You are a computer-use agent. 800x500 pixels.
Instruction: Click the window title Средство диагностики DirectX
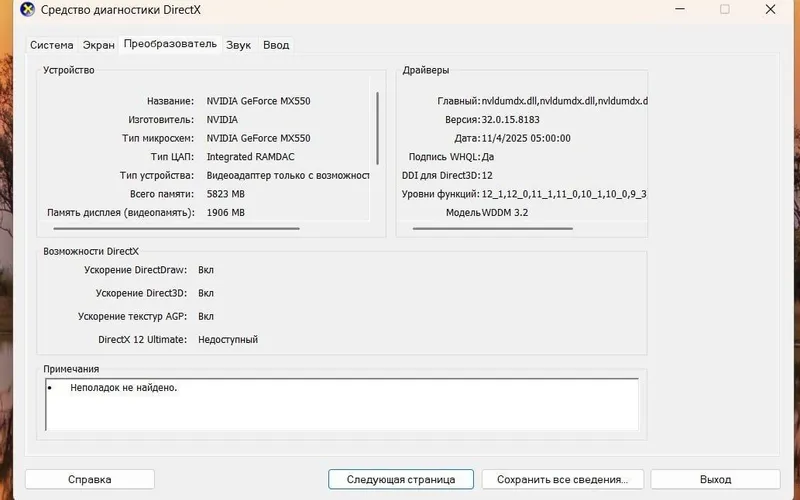(120, 10)
